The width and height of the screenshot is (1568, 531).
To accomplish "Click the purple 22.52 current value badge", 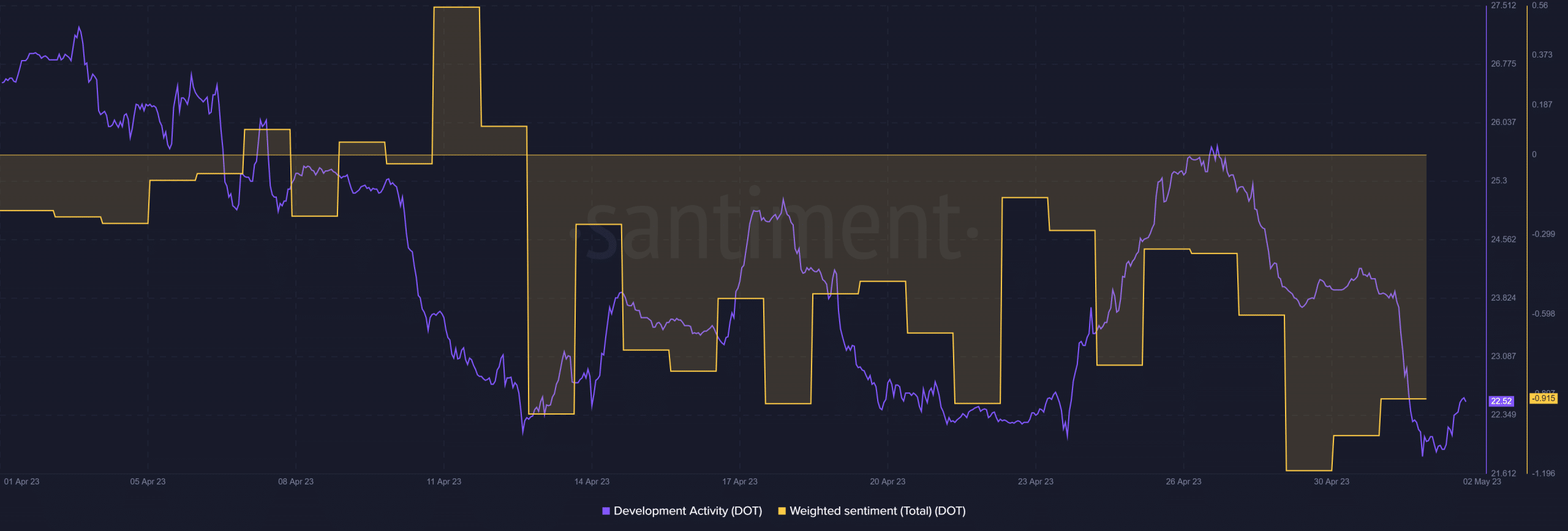I will click(x=1501, y=401).
